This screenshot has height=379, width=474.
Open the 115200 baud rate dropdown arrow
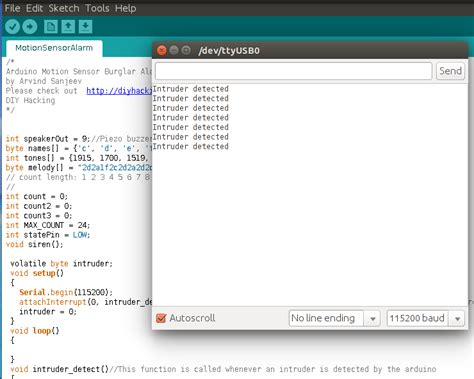click(x=457, y=319)
